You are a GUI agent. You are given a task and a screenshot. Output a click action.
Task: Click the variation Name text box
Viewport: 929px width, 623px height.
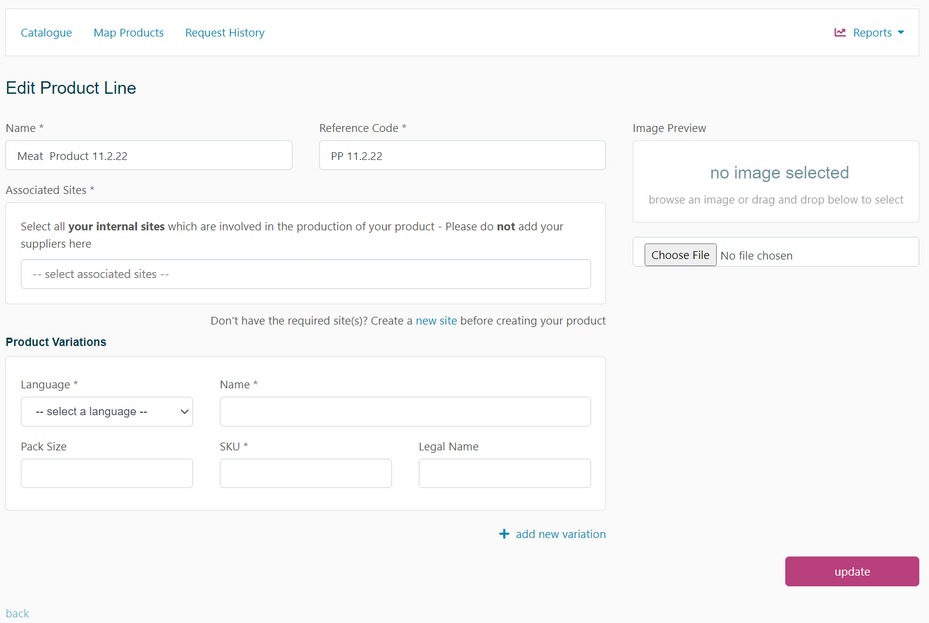pyautogui.click(x=405, y=411)
